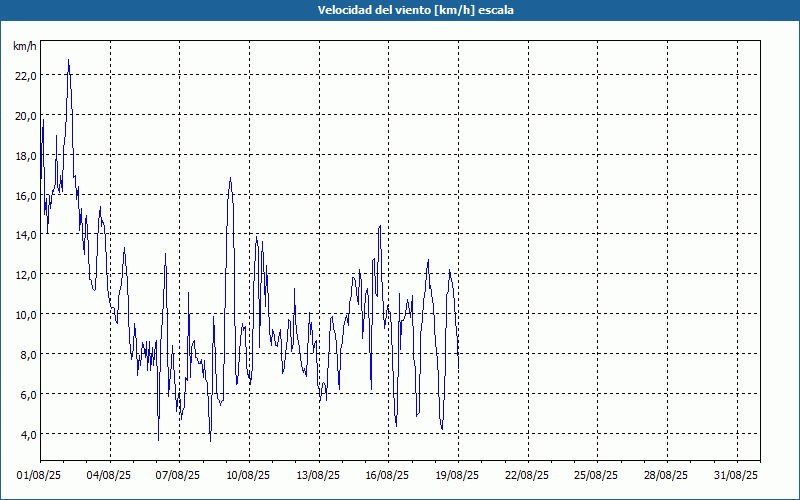Click the 16/08/25 date label
The height and width of the screenshot is (500, 800).
[x=387, y=475]
